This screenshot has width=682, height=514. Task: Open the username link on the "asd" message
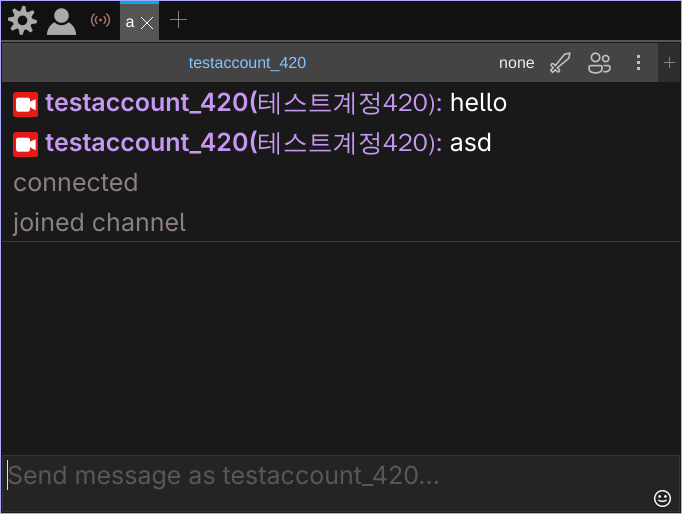146,143
